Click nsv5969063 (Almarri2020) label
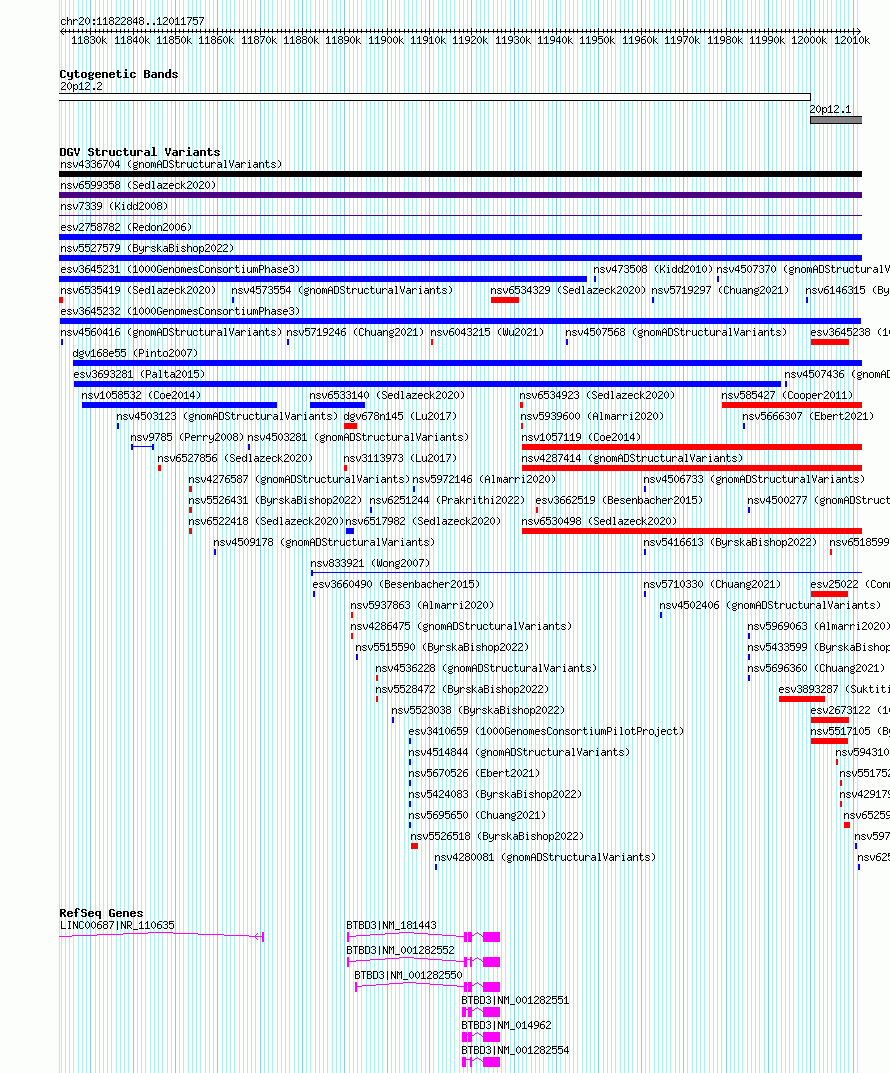Viewport: 890px width, 1073px height. click(818, 626)
